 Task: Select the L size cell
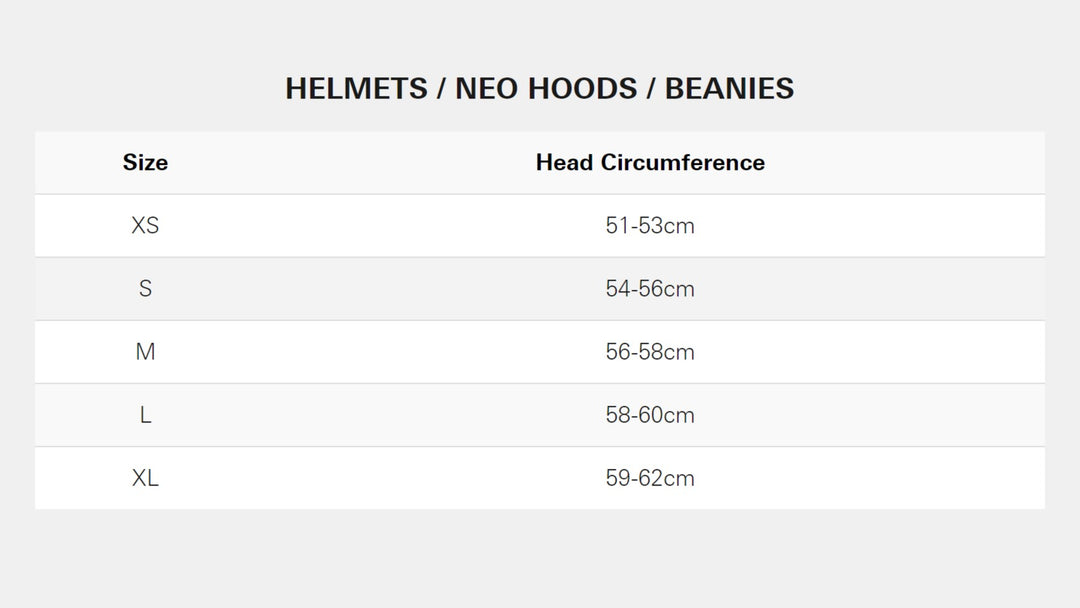(x=145, y=415)
